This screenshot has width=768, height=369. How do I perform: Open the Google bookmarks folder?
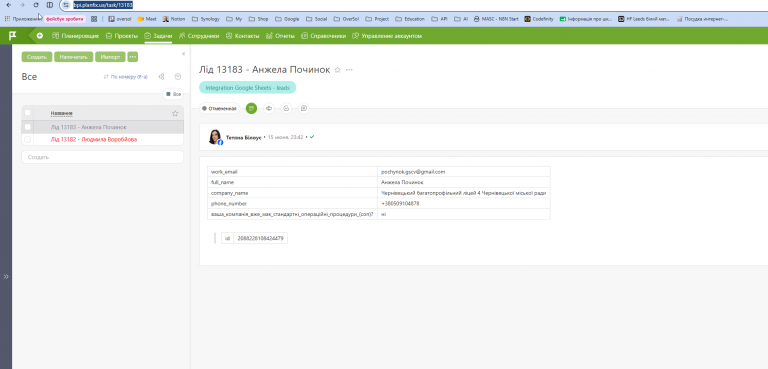click(x=287, y=19)
